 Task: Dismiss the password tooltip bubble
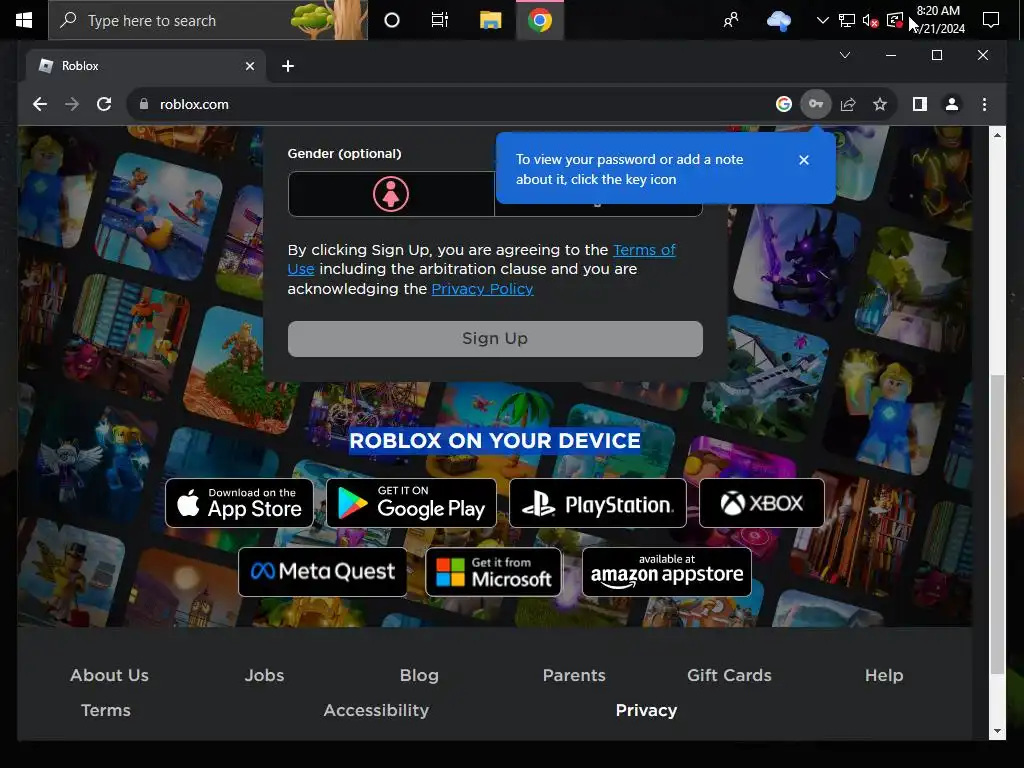[x=804, y=160]
